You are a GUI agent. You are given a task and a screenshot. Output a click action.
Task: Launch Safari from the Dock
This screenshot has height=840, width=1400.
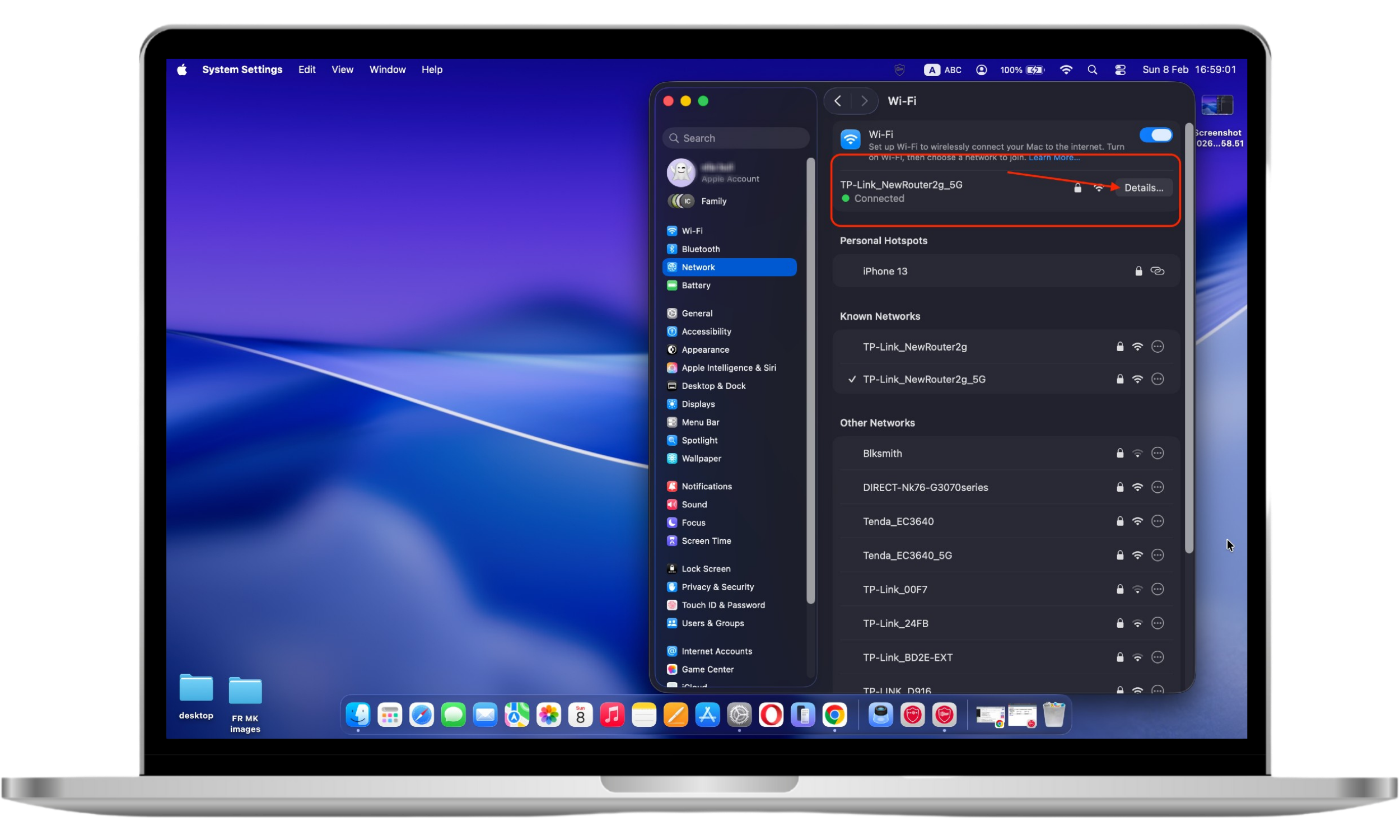[422, 715]
